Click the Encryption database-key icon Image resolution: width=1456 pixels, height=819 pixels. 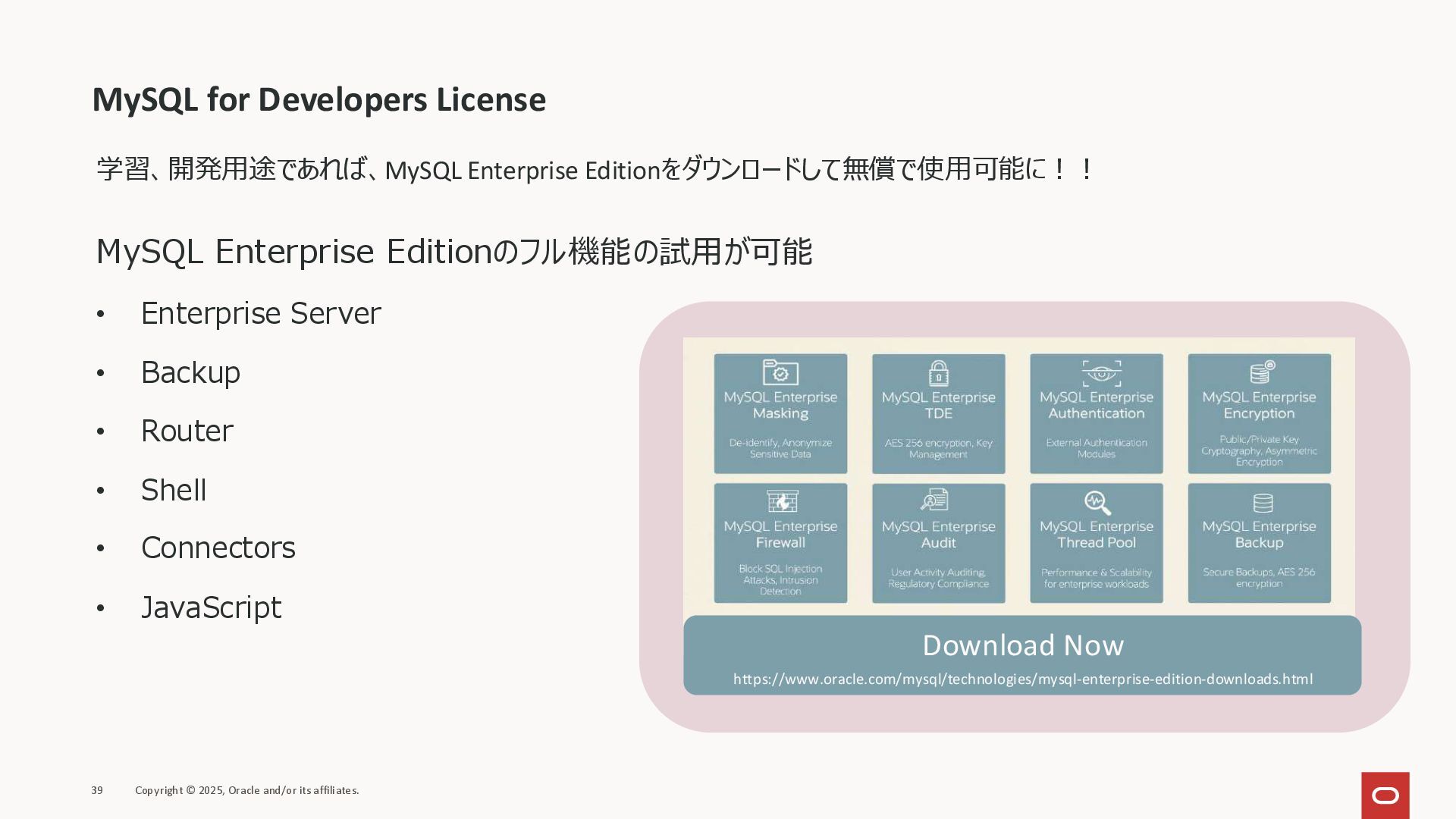[1262, 372]
